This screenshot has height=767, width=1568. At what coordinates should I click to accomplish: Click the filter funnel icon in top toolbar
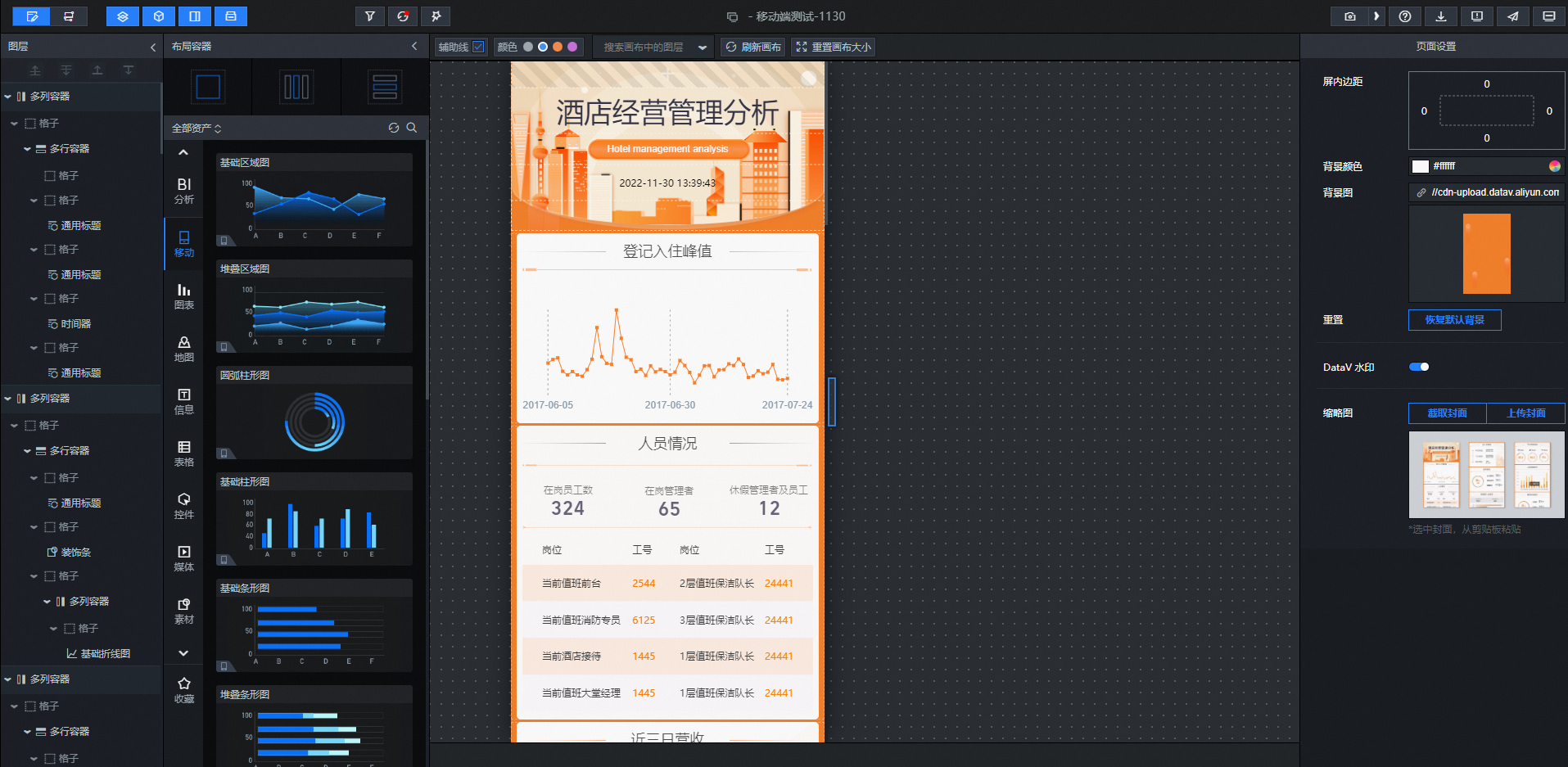[370, 16]
